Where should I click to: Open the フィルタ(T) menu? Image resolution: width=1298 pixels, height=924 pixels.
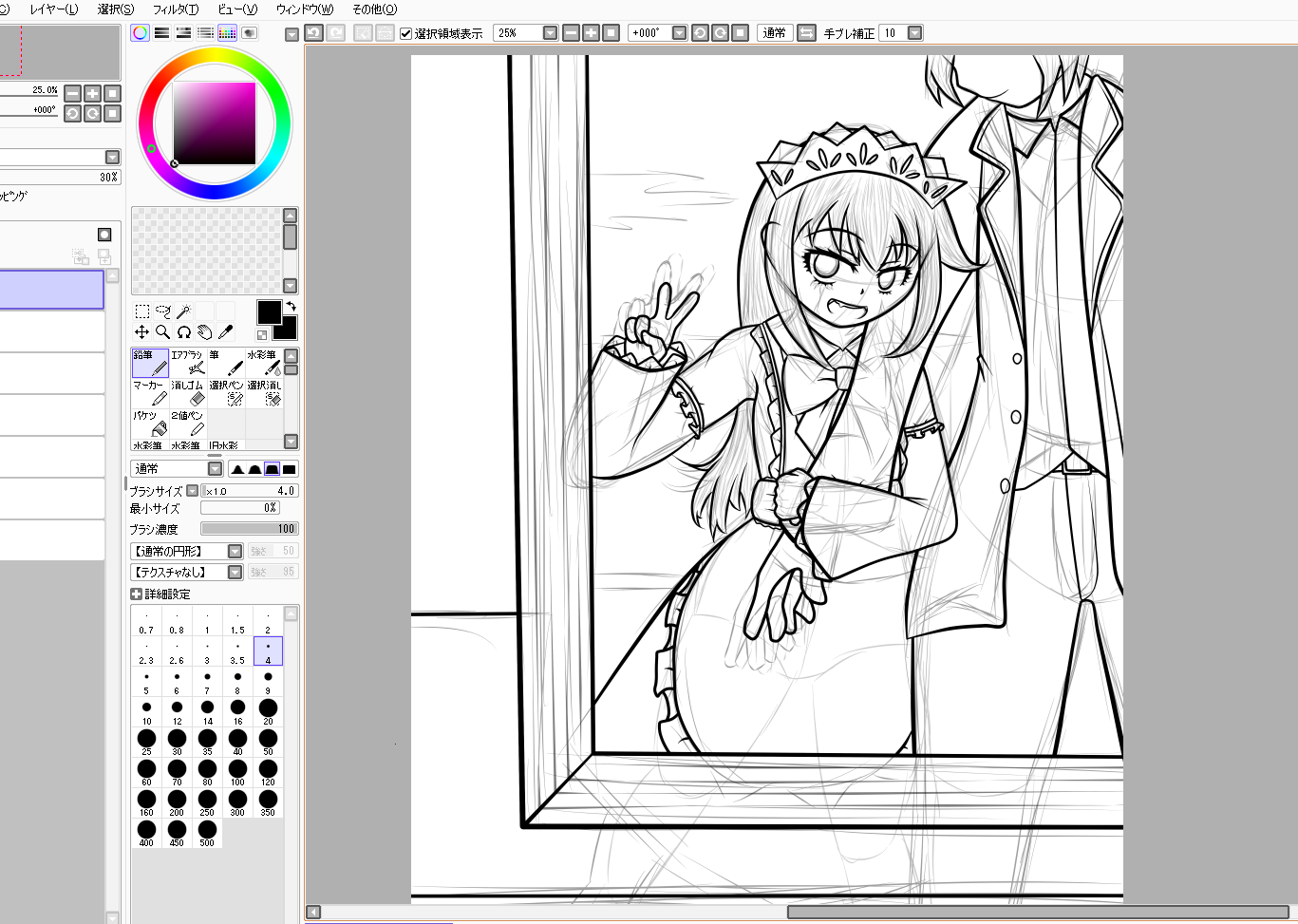(x=176, y=9)
